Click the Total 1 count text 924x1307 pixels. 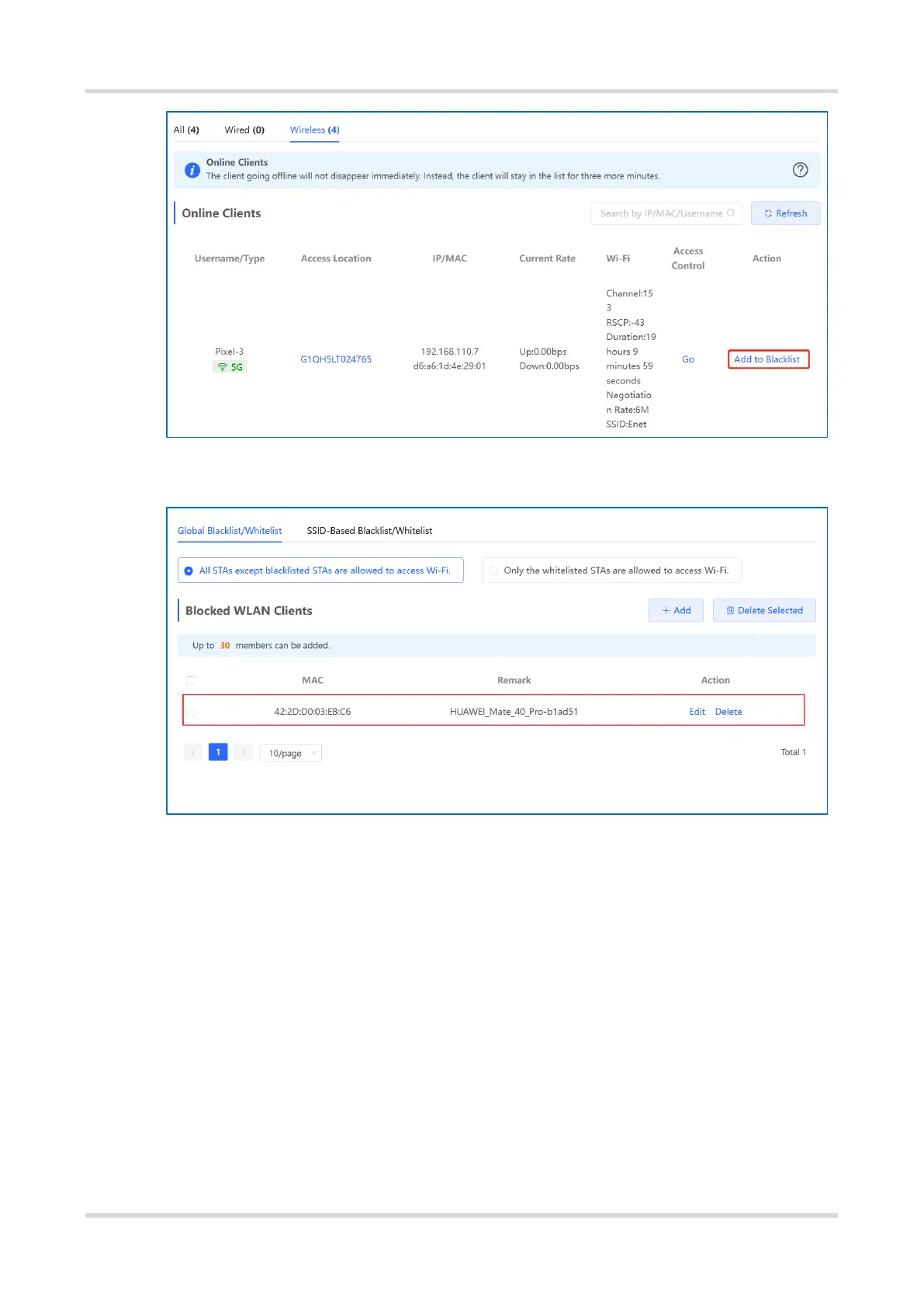tap(794, 752)
